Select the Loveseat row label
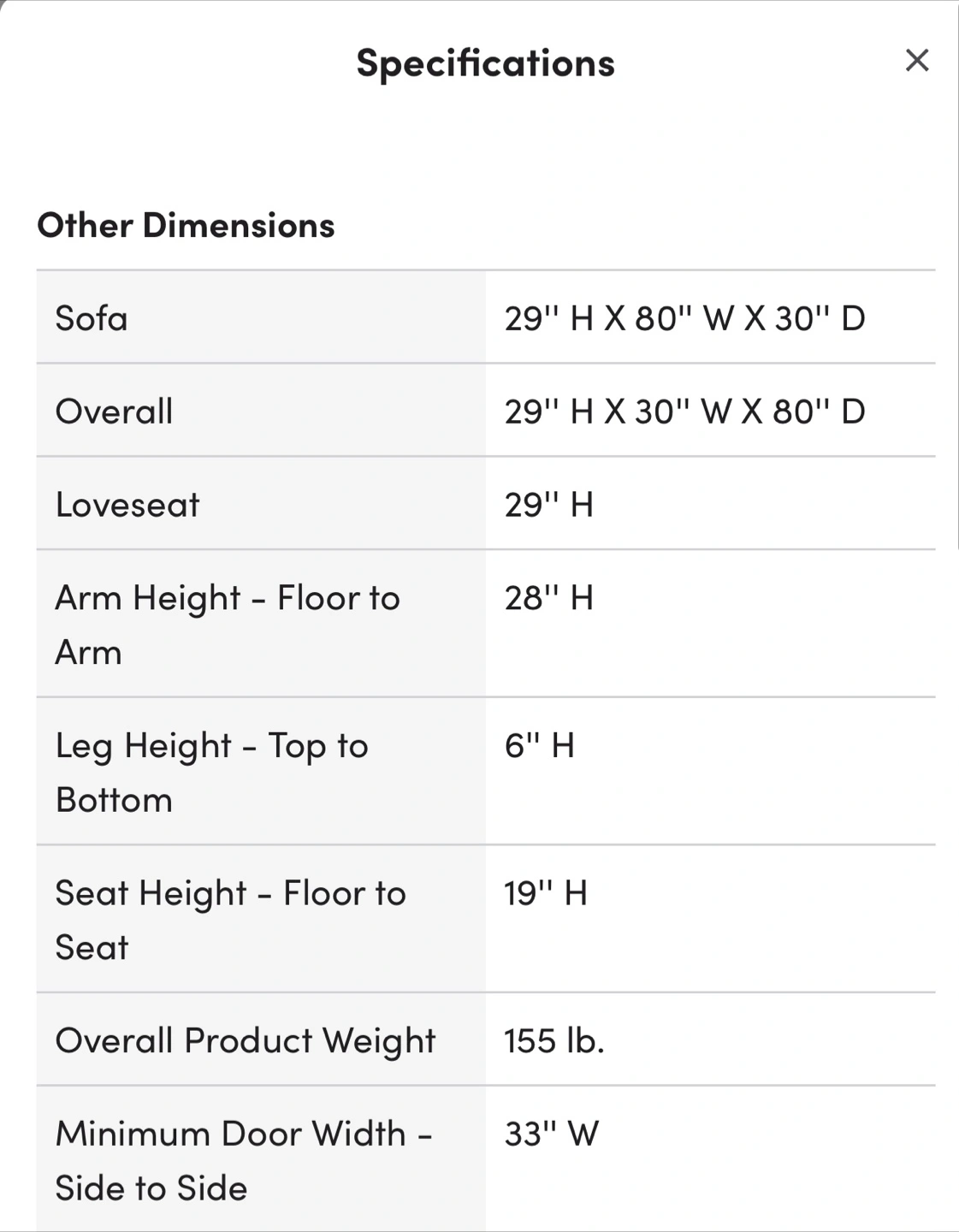 pos(127,505)
